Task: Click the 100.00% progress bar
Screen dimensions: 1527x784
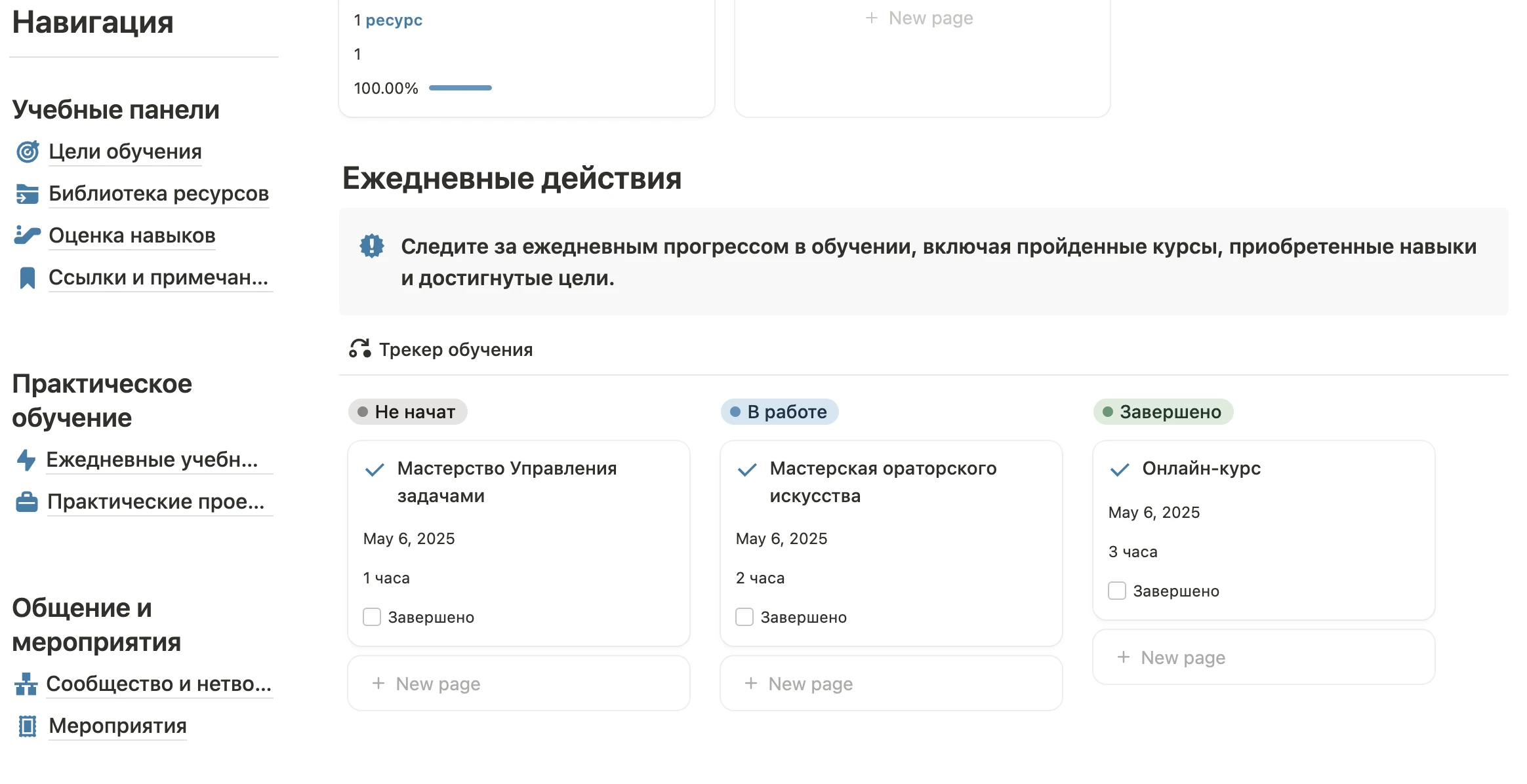Action: (460, 88)
